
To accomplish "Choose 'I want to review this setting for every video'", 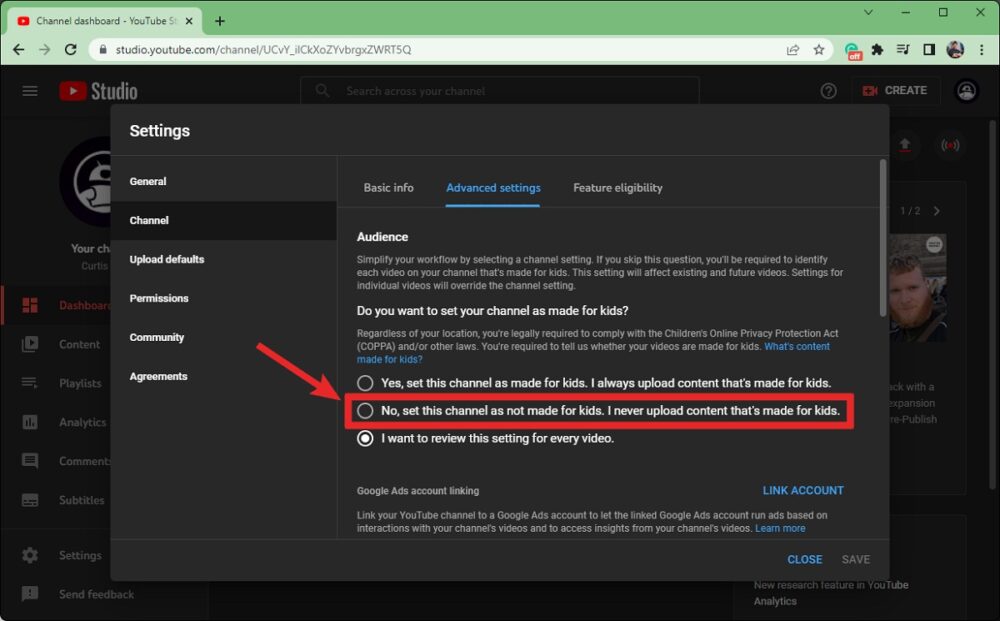I will coord(364,438).
